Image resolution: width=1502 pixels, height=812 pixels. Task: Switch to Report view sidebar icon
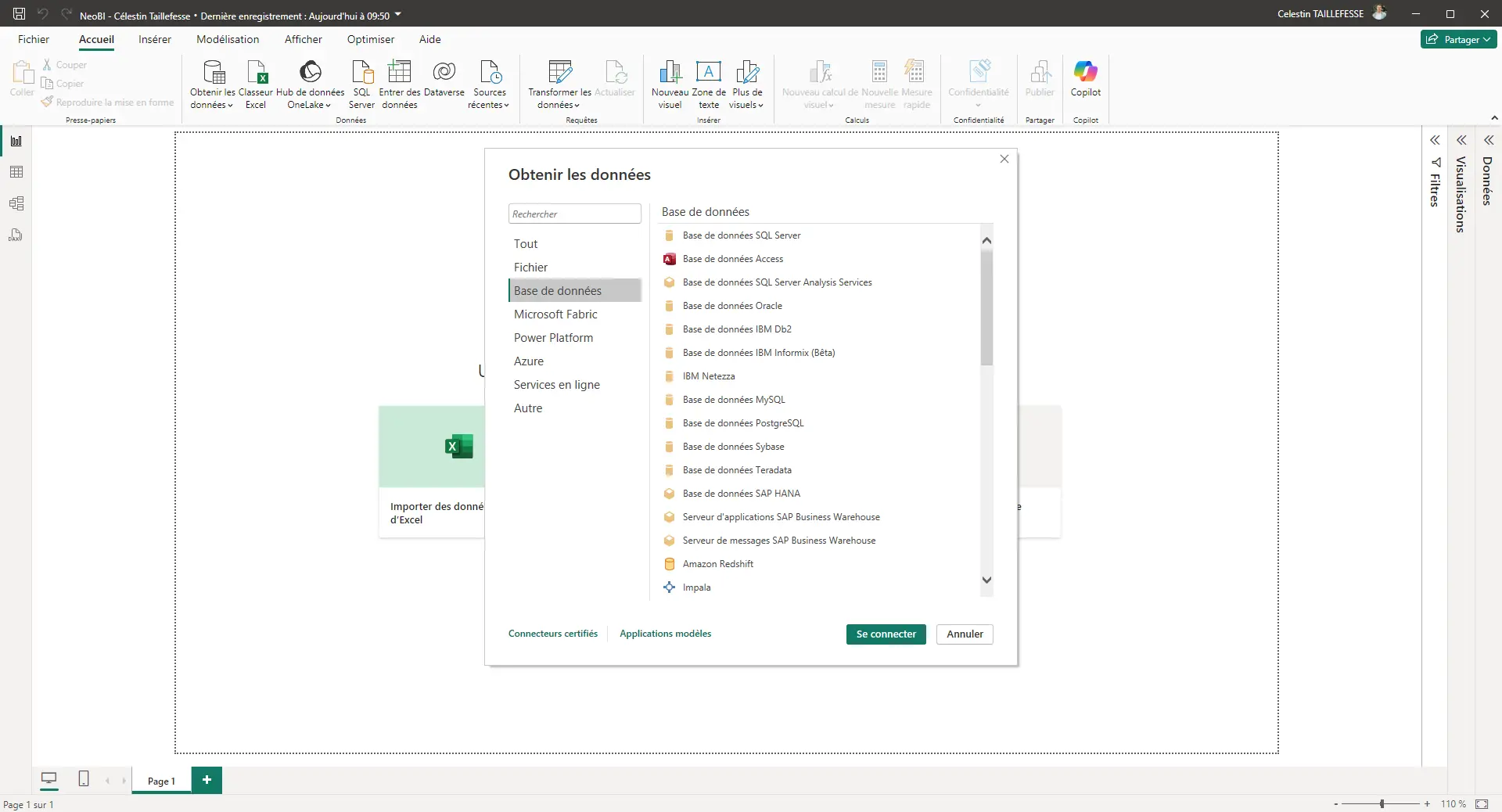[x=16, y=141]
